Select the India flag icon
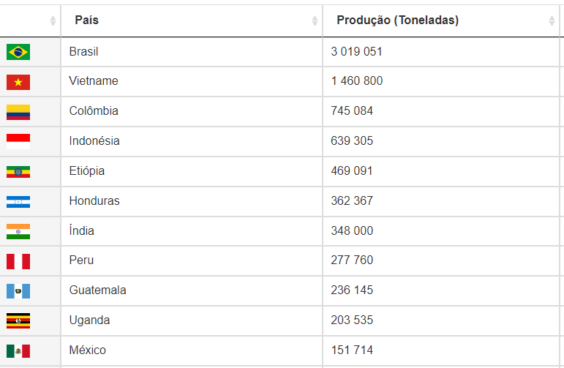564x368 pixels. [x=18, y=232]
